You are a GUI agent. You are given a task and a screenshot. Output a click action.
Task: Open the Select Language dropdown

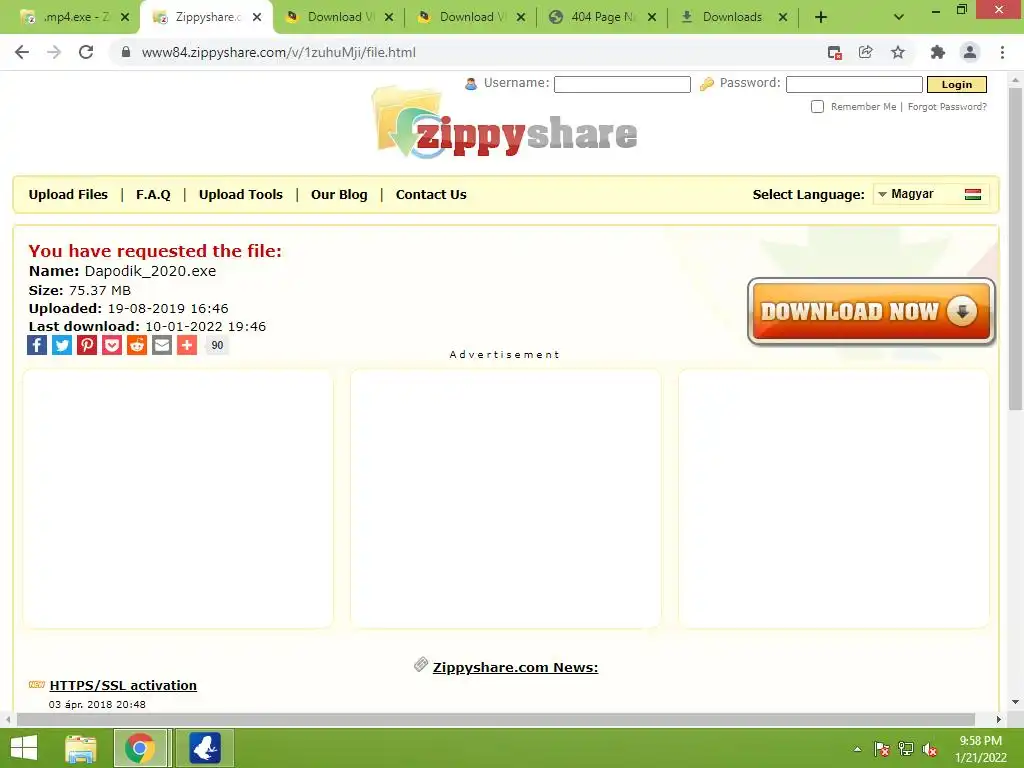pos(930,194)
